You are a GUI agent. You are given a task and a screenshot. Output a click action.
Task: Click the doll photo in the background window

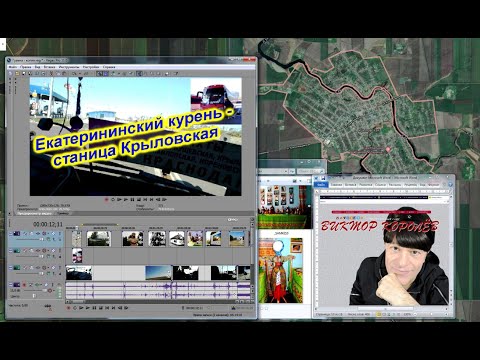tap(281, 271)
